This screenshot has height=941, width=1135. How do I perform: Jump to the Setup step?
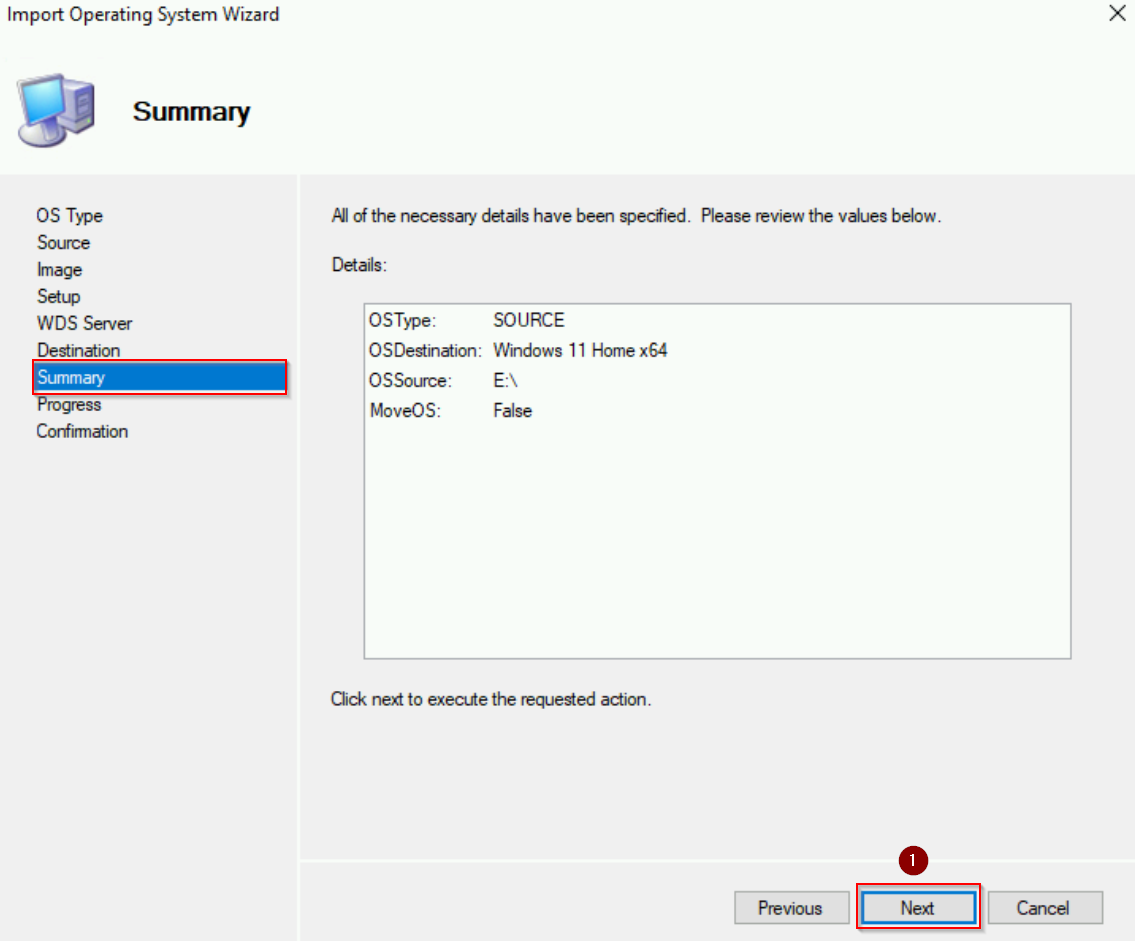tap(58, 297)
